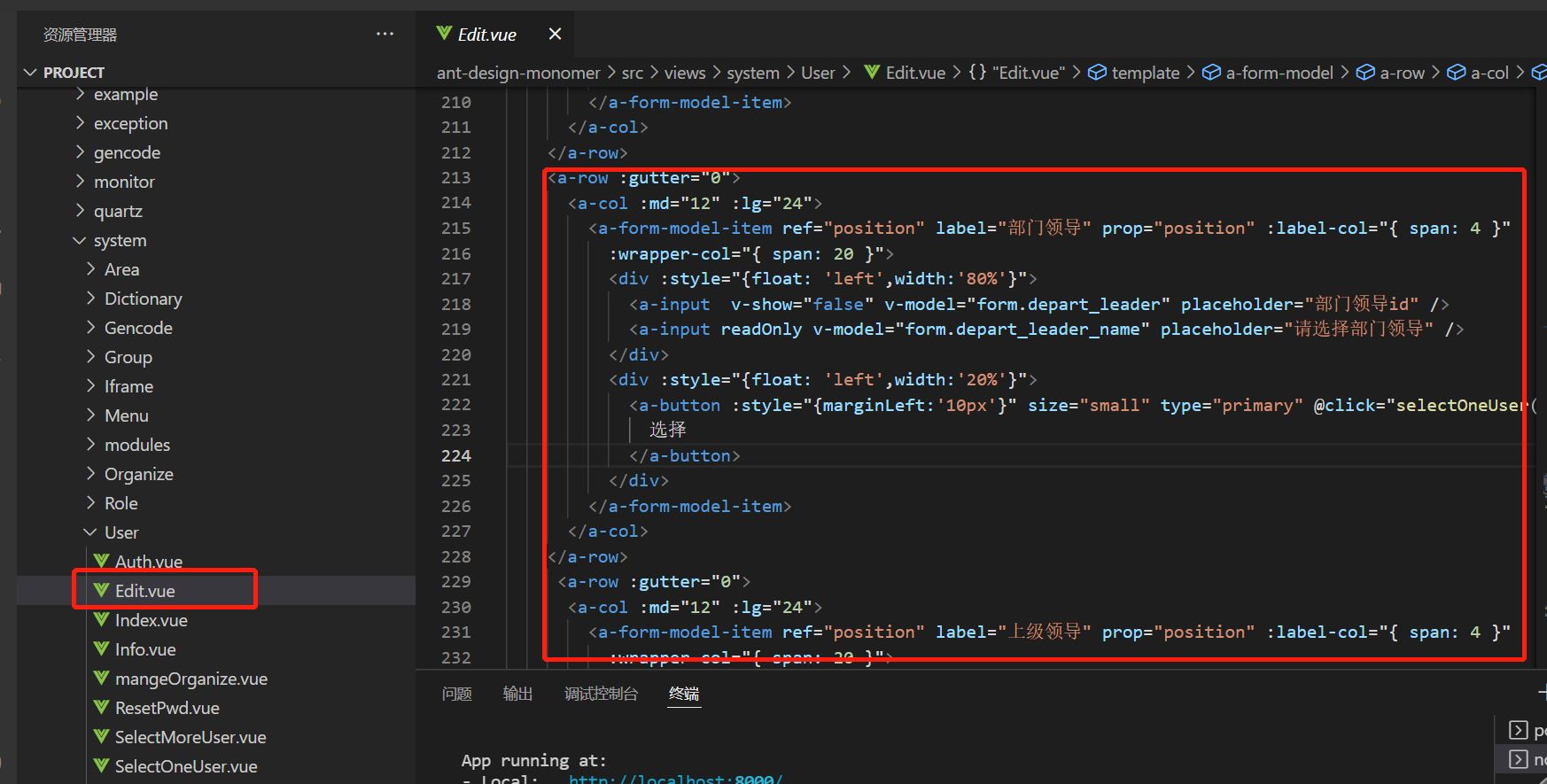1547x784 pixels.
Task: Click the Vue icon of Info.vue
Action: pyautogui.click(x=102, y=648)
